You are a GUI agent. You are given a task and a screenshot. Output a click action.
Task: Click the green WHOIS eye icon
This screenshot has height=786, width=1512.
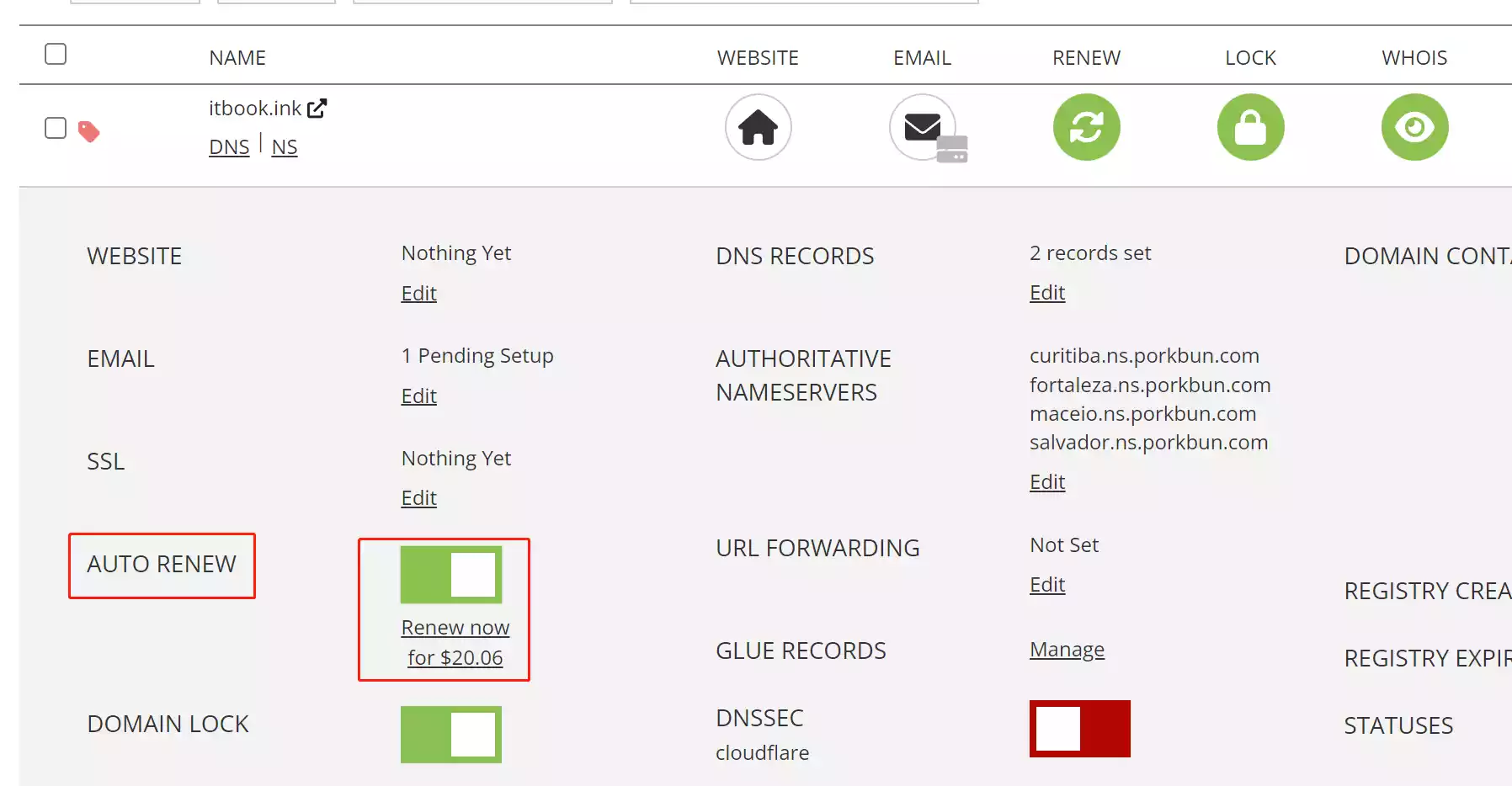pos(1414,127)
